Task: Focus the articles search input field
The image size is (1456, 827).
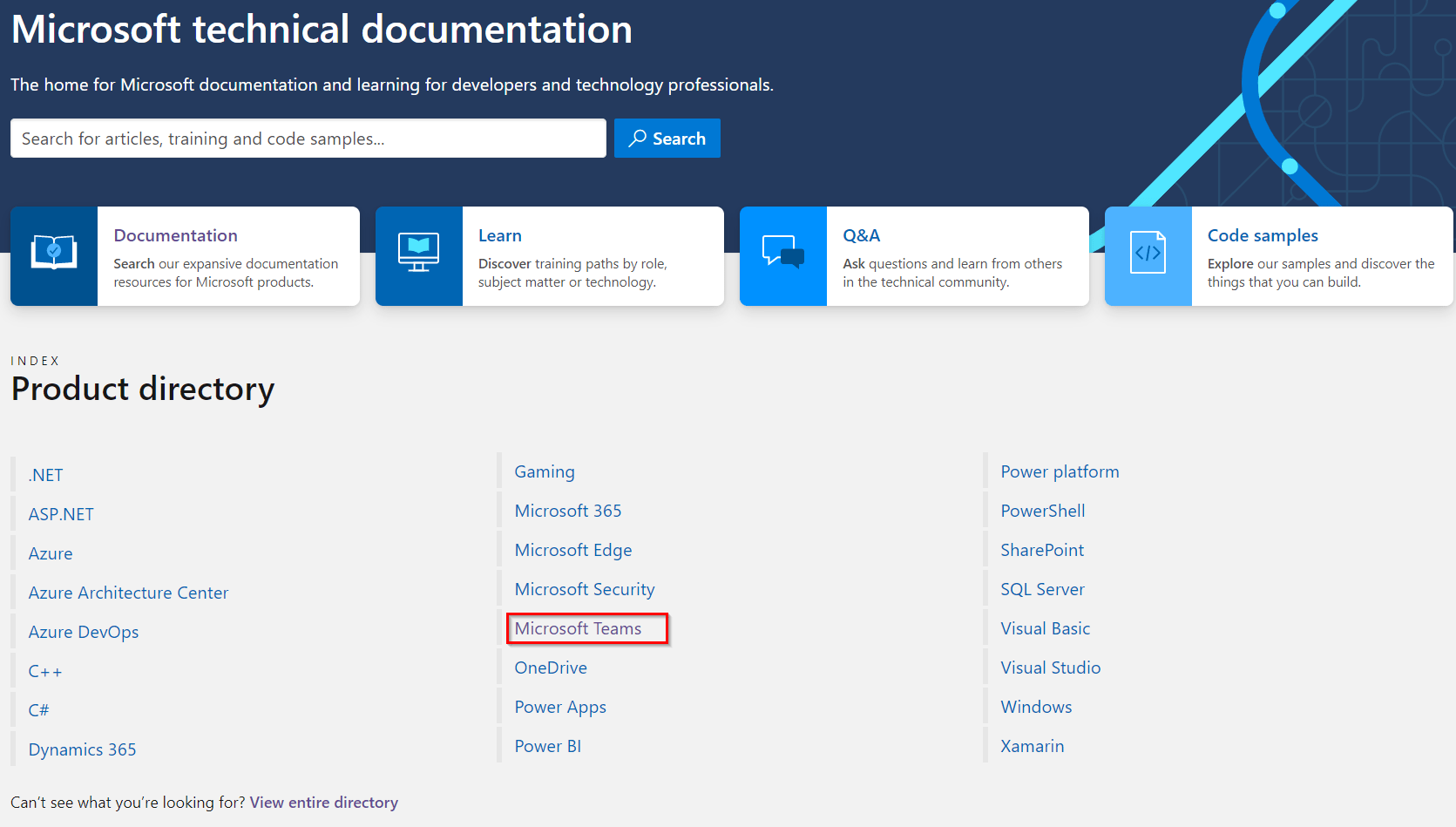Action: coord(308,139)
